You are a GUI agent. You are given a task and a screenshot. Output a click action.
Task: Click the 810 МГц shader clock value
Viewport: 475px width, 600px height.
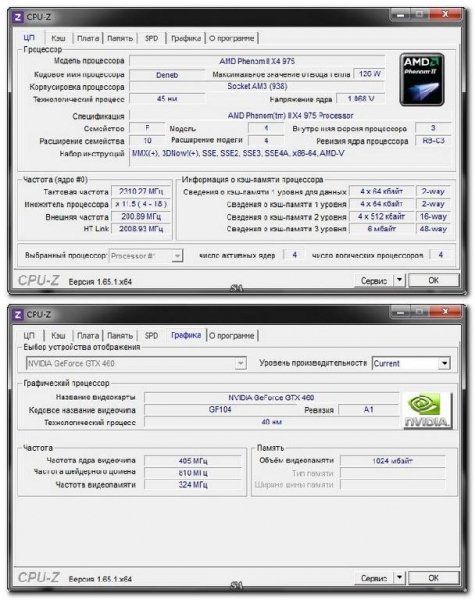click(x=193, y=473)
